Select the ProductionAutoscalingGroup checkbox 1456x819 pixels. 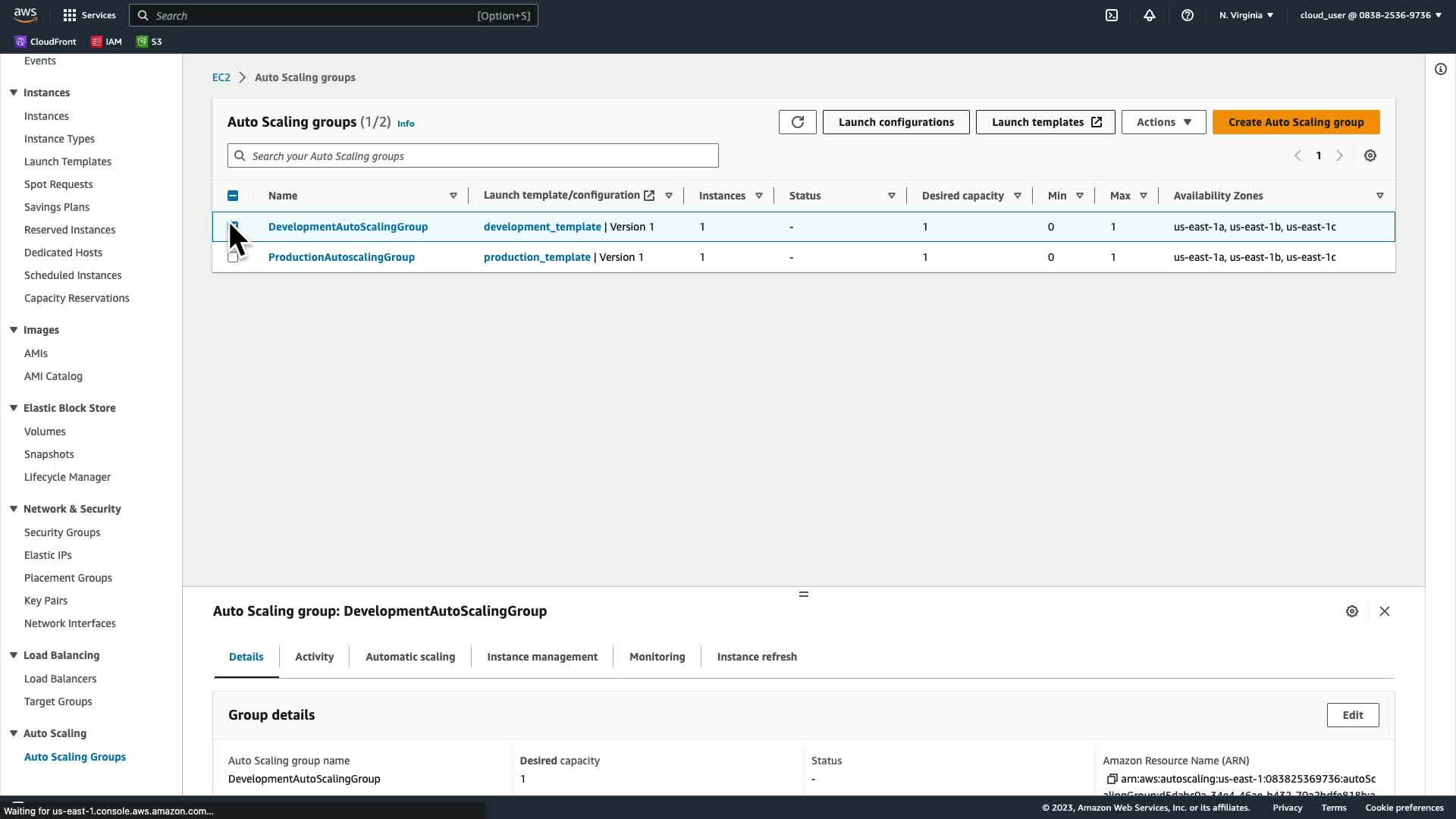(x=233, y=257)
